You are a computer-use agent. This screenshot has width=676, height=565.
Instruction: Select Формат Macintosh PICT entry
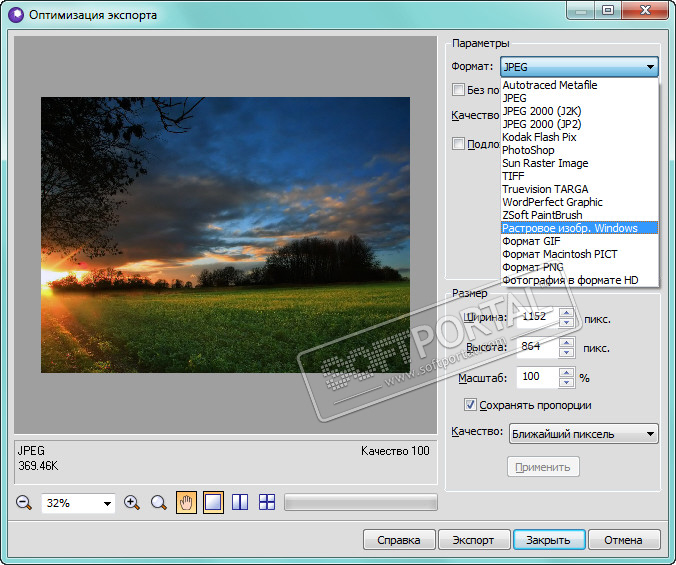click(579, 254)
